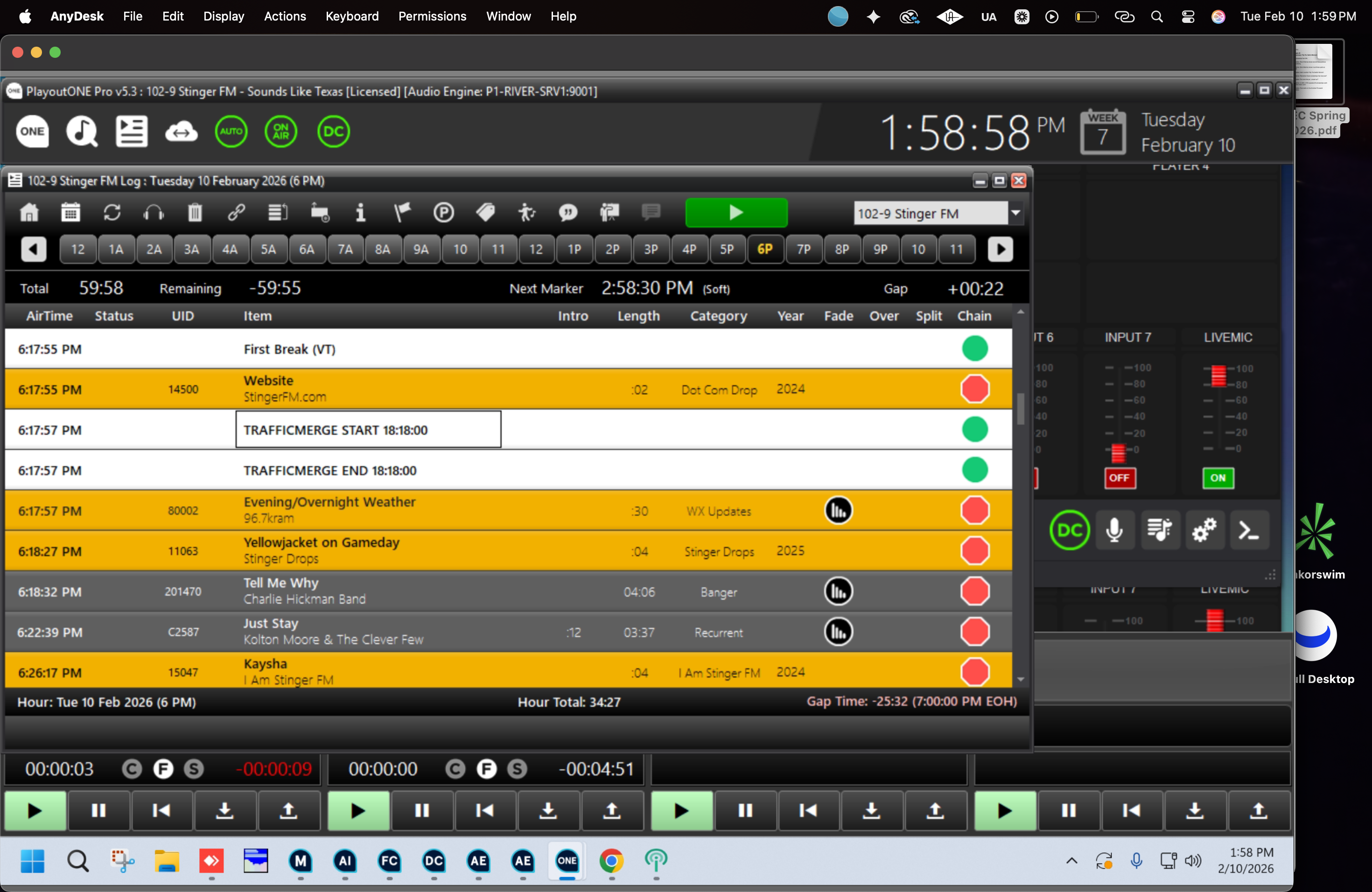Screen dimensions: 1372x892
Task: Click the INPUT 7 red fader handle
Action: (1118, 453)
